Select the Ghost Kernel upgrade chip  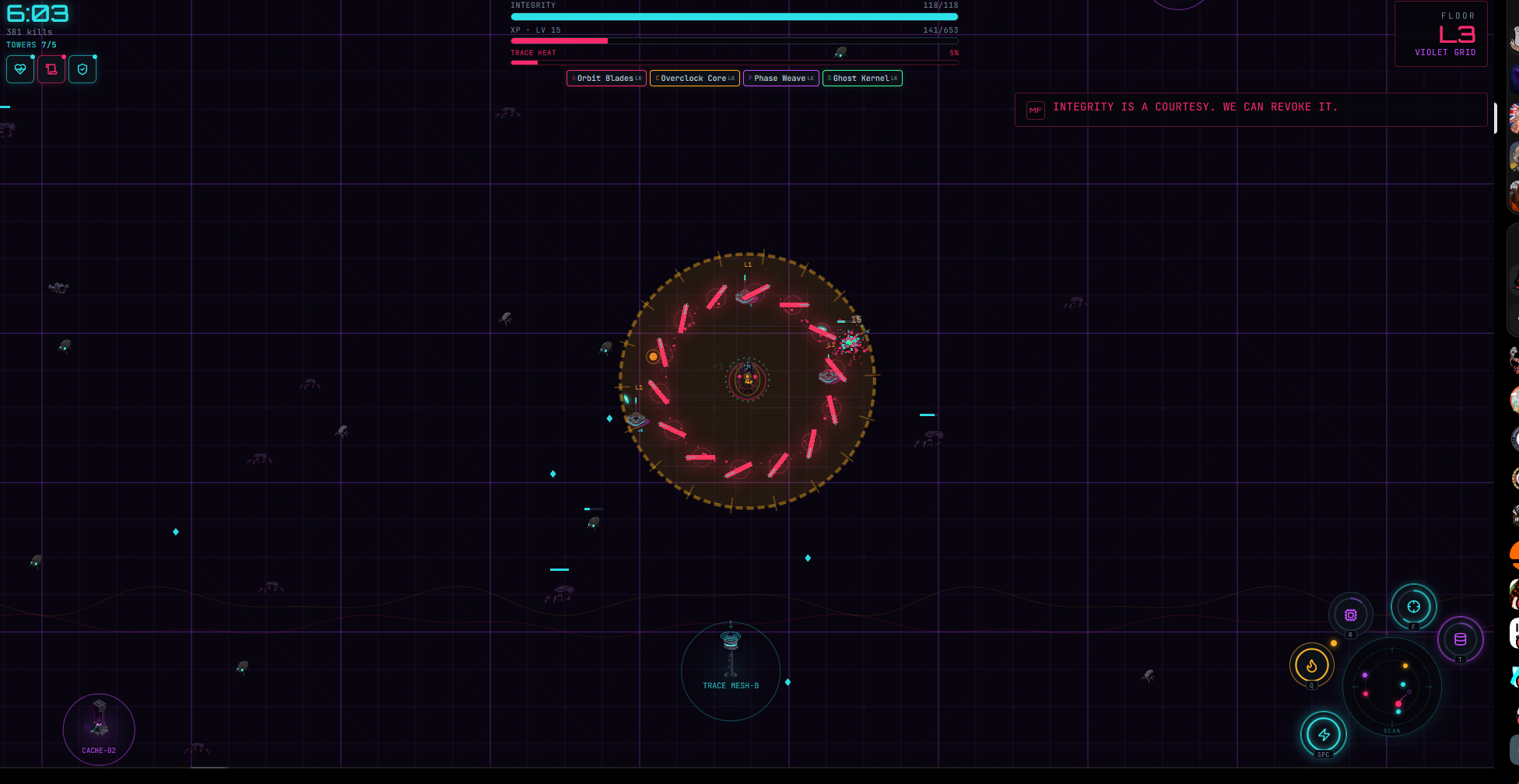pos(862,79)
